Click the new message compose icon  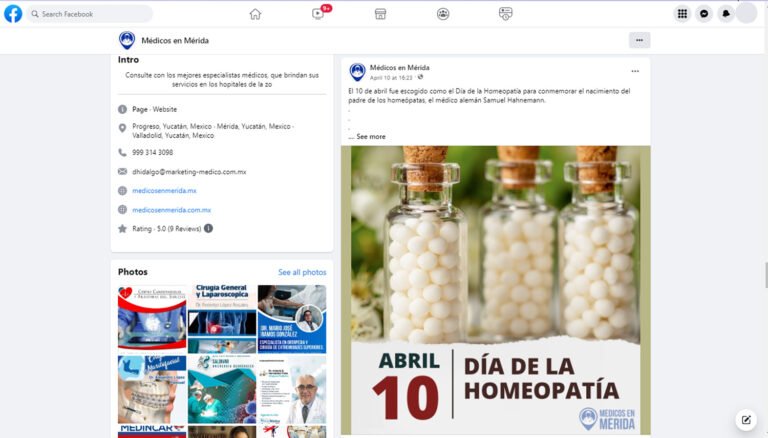coord(745,419)
